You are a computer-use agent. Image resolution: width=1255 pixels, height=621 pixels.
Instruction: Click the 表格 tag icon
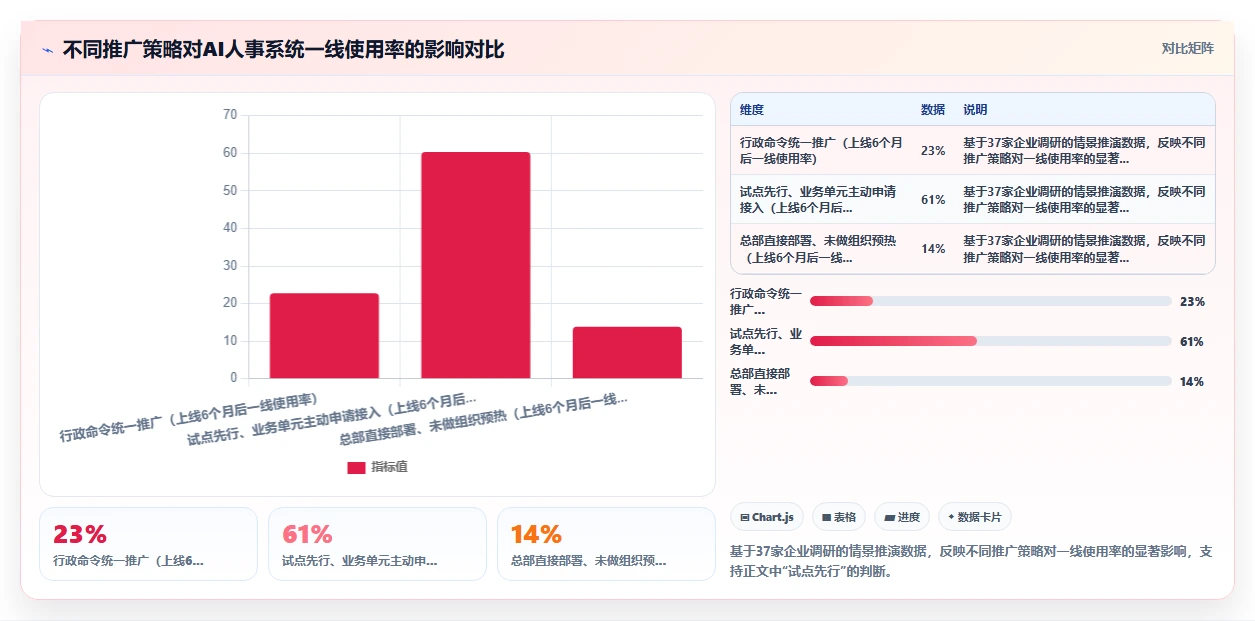pos(827,517)
